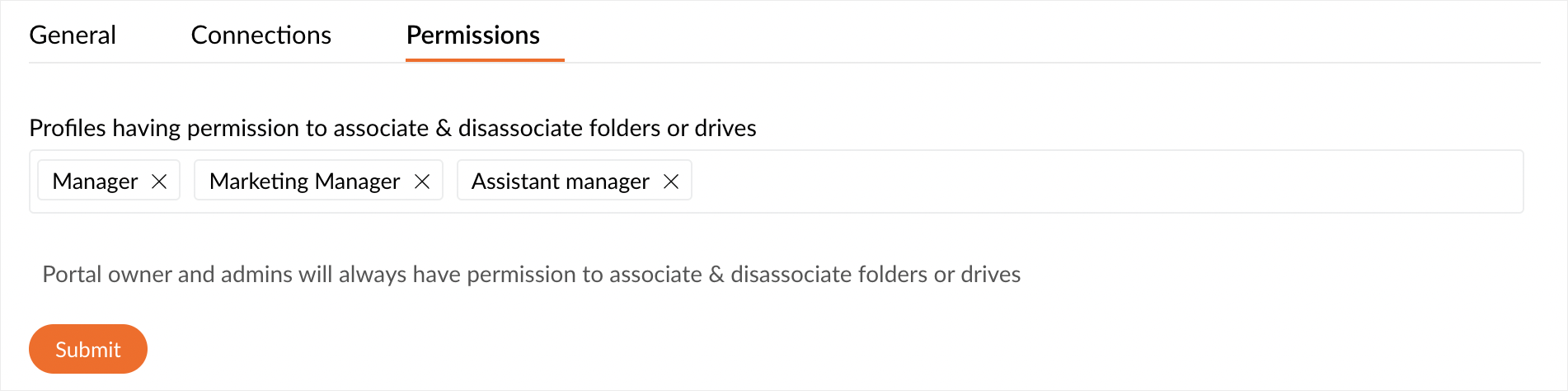The width and height of the screenshot is (1568, 391).
Task: Click the X icon beside Marketing Manager
Action: pos(422,181)
